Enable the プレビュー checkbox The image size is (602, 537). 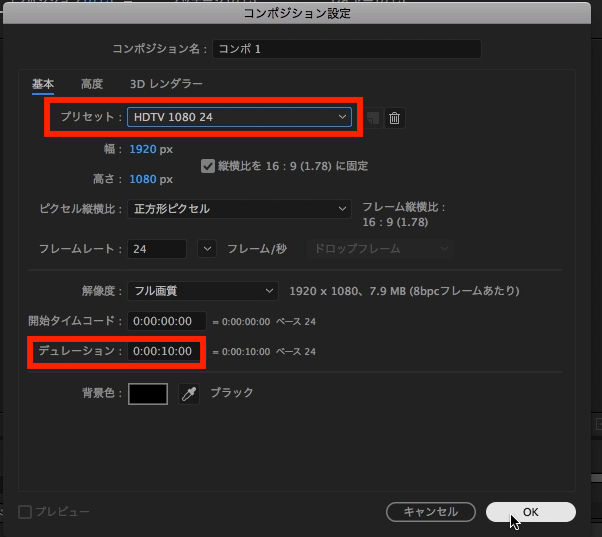click(x=25, y=512)
